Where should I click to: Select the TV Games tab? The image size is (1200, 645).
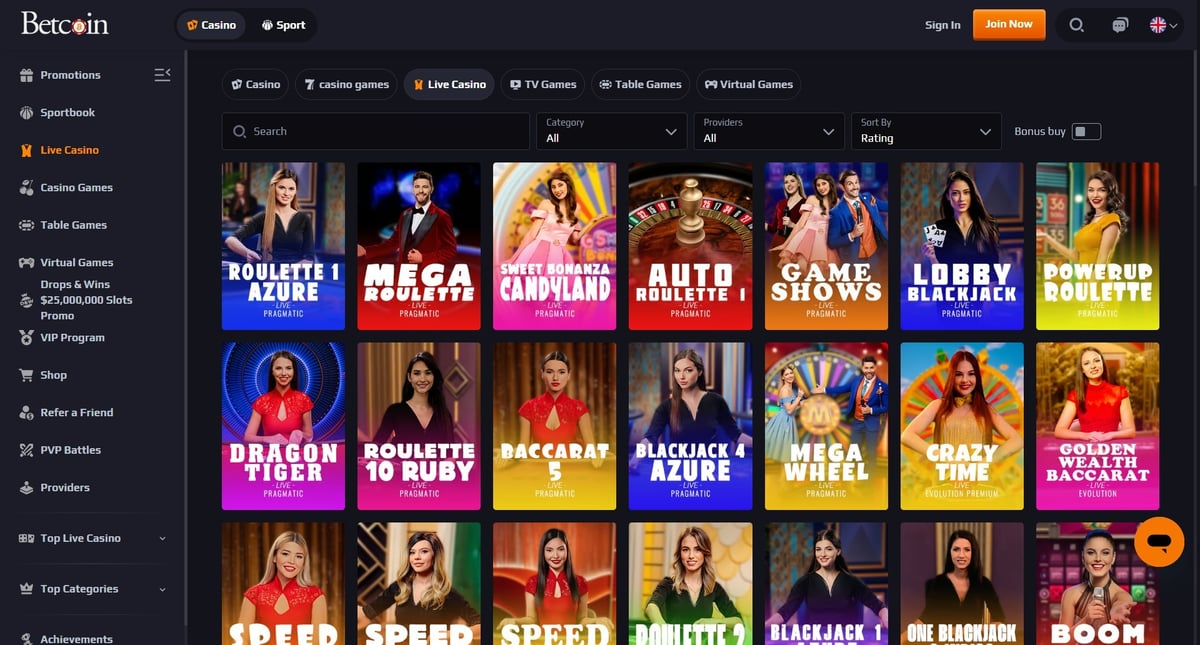(543, 85)
